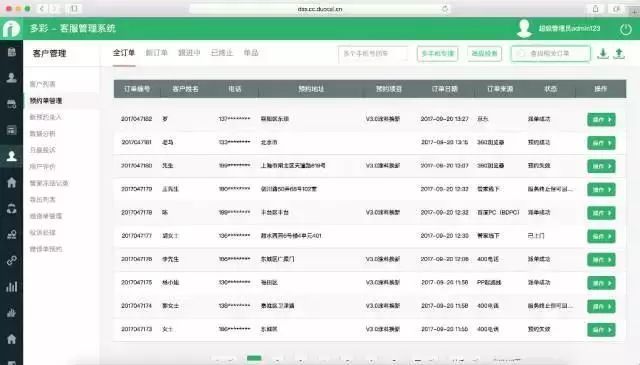Switch to the 单品 tab
Screen dimensions: 640x365
(x=251, y=53)
